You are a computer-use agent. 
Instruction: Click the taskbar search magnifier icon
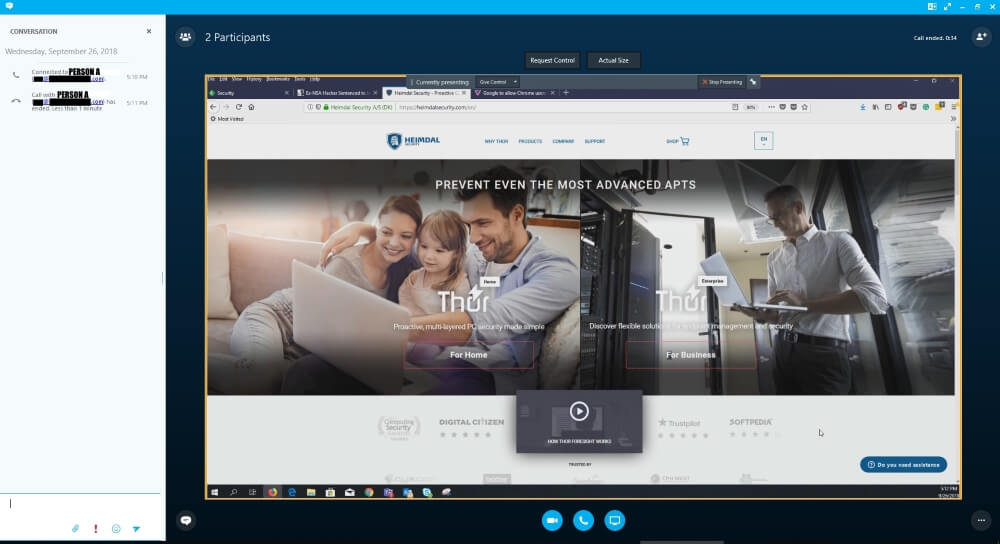[234, 492]
